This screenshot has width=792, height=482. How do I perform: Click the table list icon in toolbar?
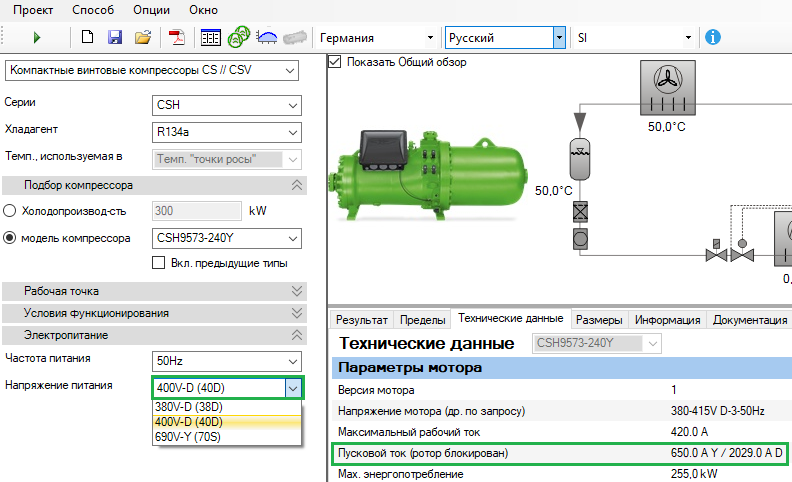(x=210, y=38)
